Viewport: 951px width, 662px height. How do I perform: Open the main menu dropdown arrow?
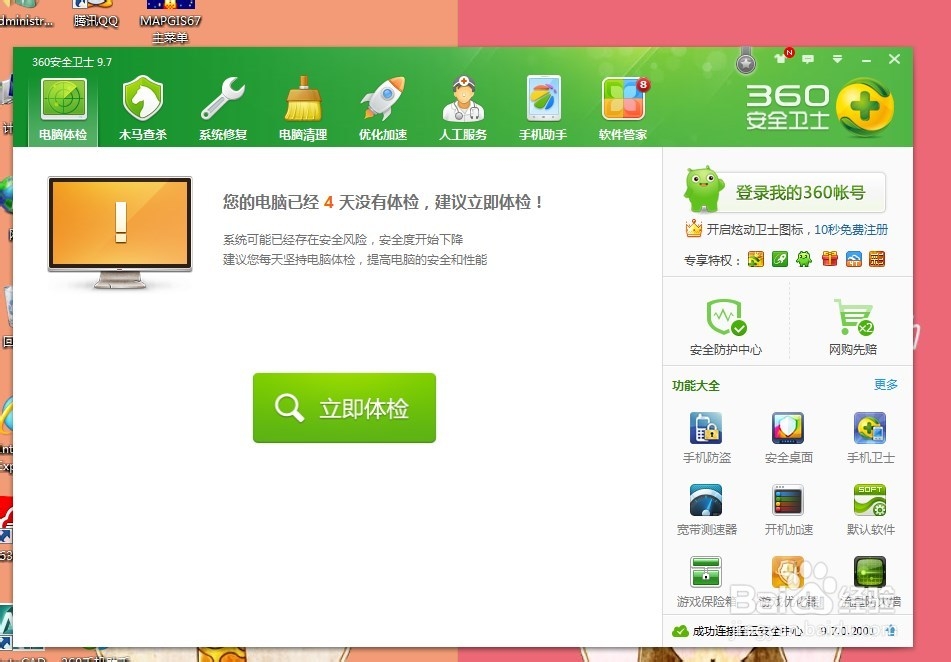[x=837, y=59]
